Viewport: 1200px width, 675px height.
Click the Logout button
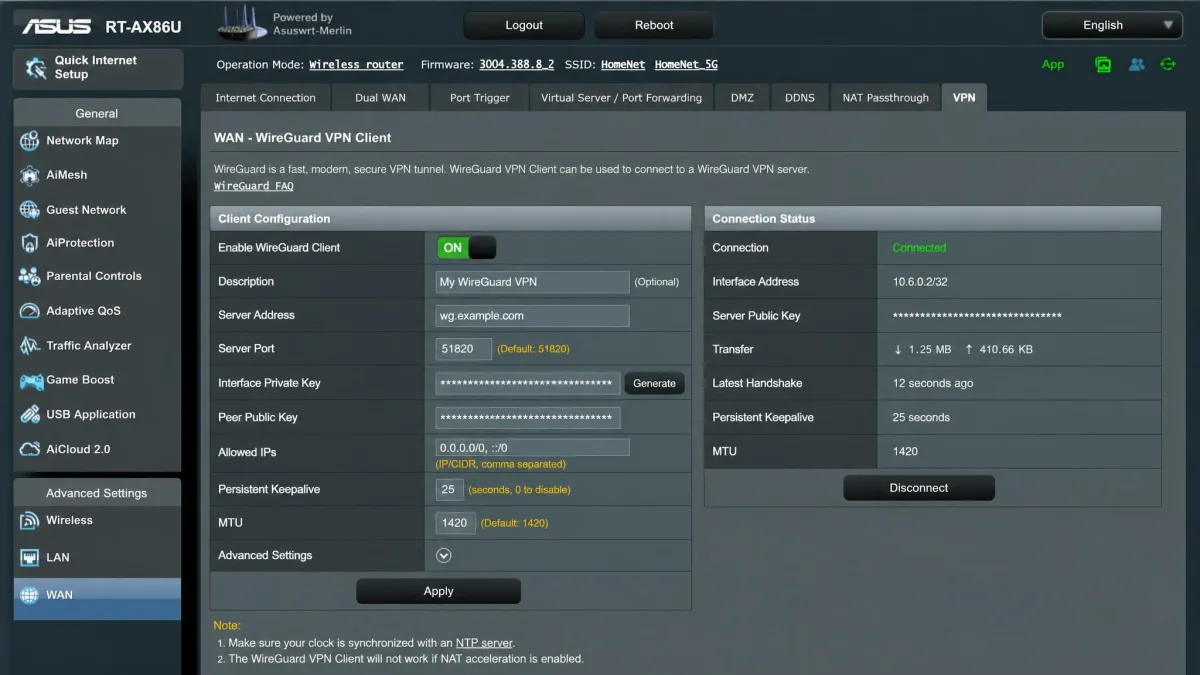tap(524, 25)
